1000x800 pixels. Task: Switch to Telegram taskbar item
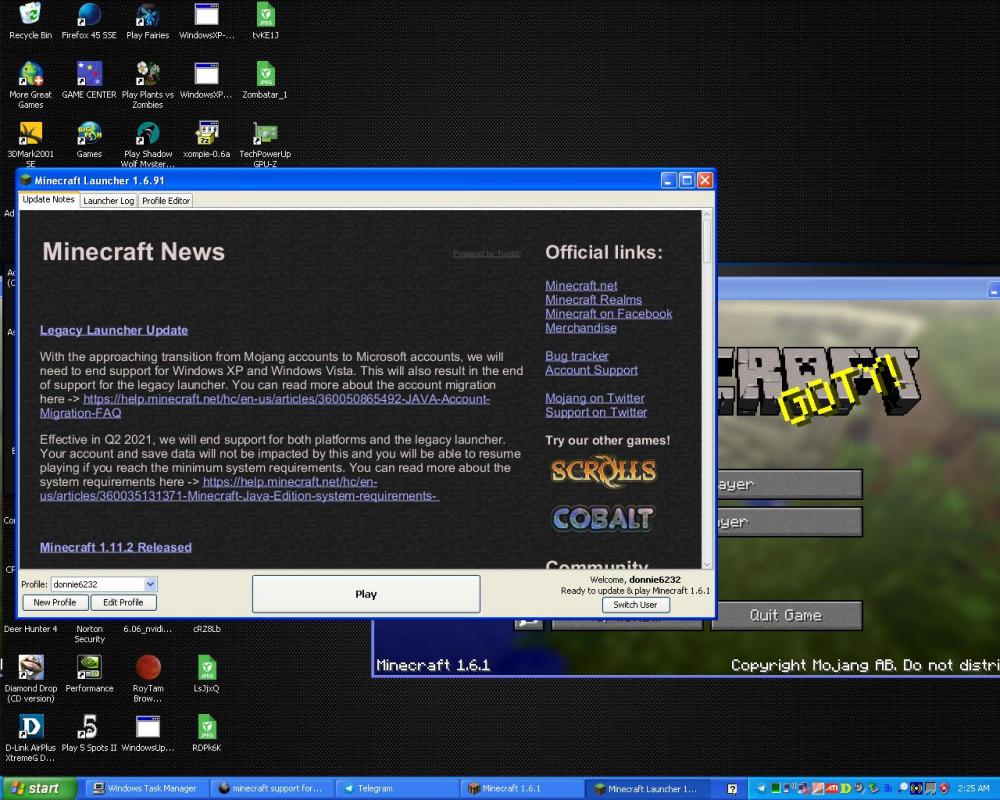(x=395, y=789)
